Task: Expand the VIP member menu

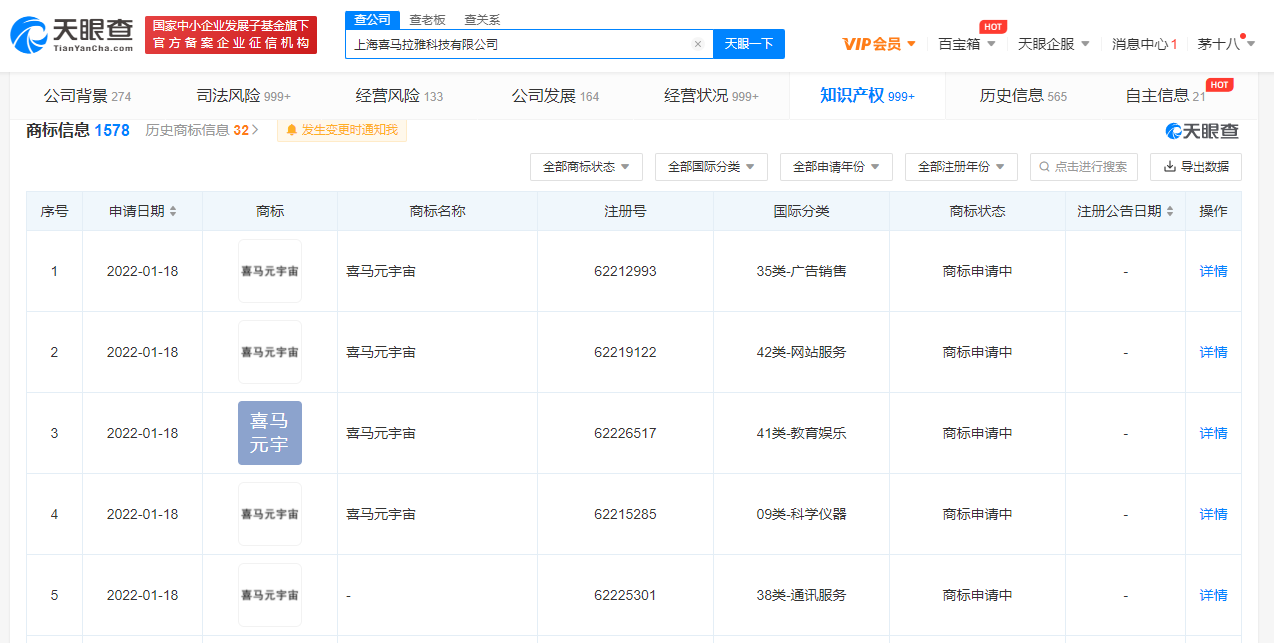Action: (x=879, y=44)
